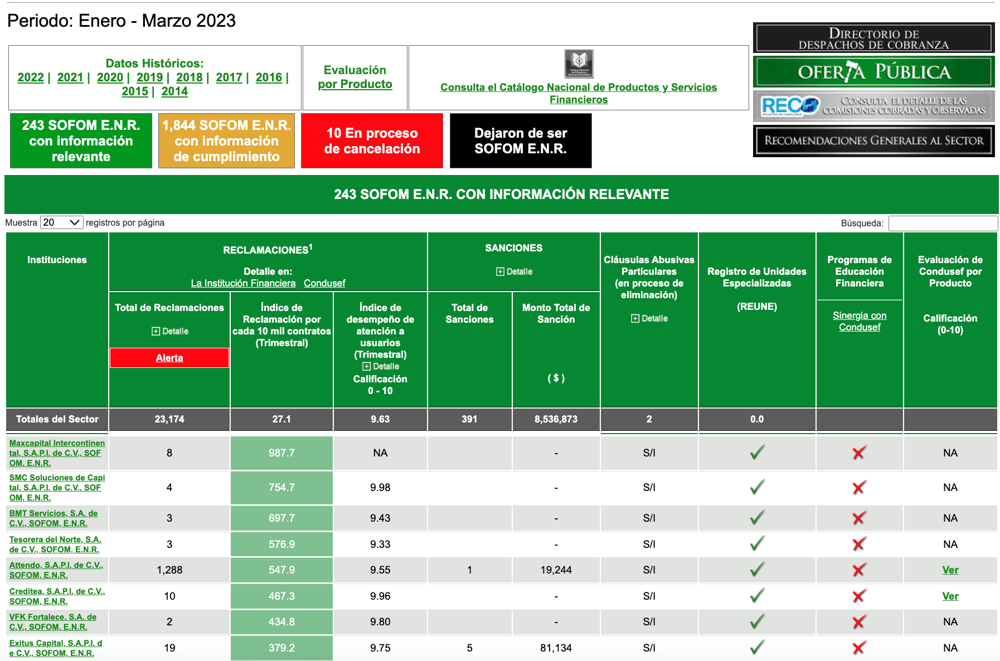Open Attendo S.A.P.I. institution link
The width and height of the screenshot is (1000, 661).
point(56,570)
